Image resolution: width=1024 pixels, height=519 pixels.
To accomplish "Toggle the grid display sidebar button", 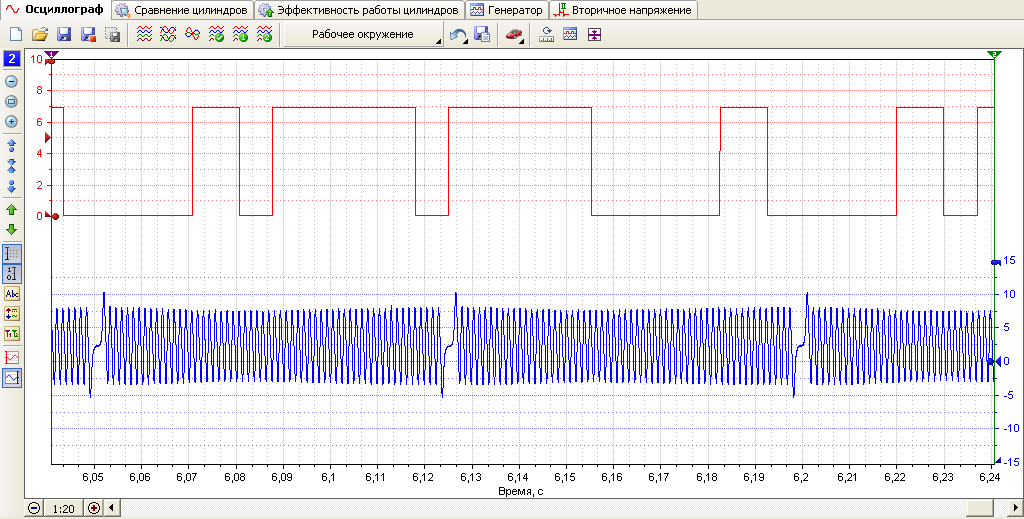I will coord(12,254).
